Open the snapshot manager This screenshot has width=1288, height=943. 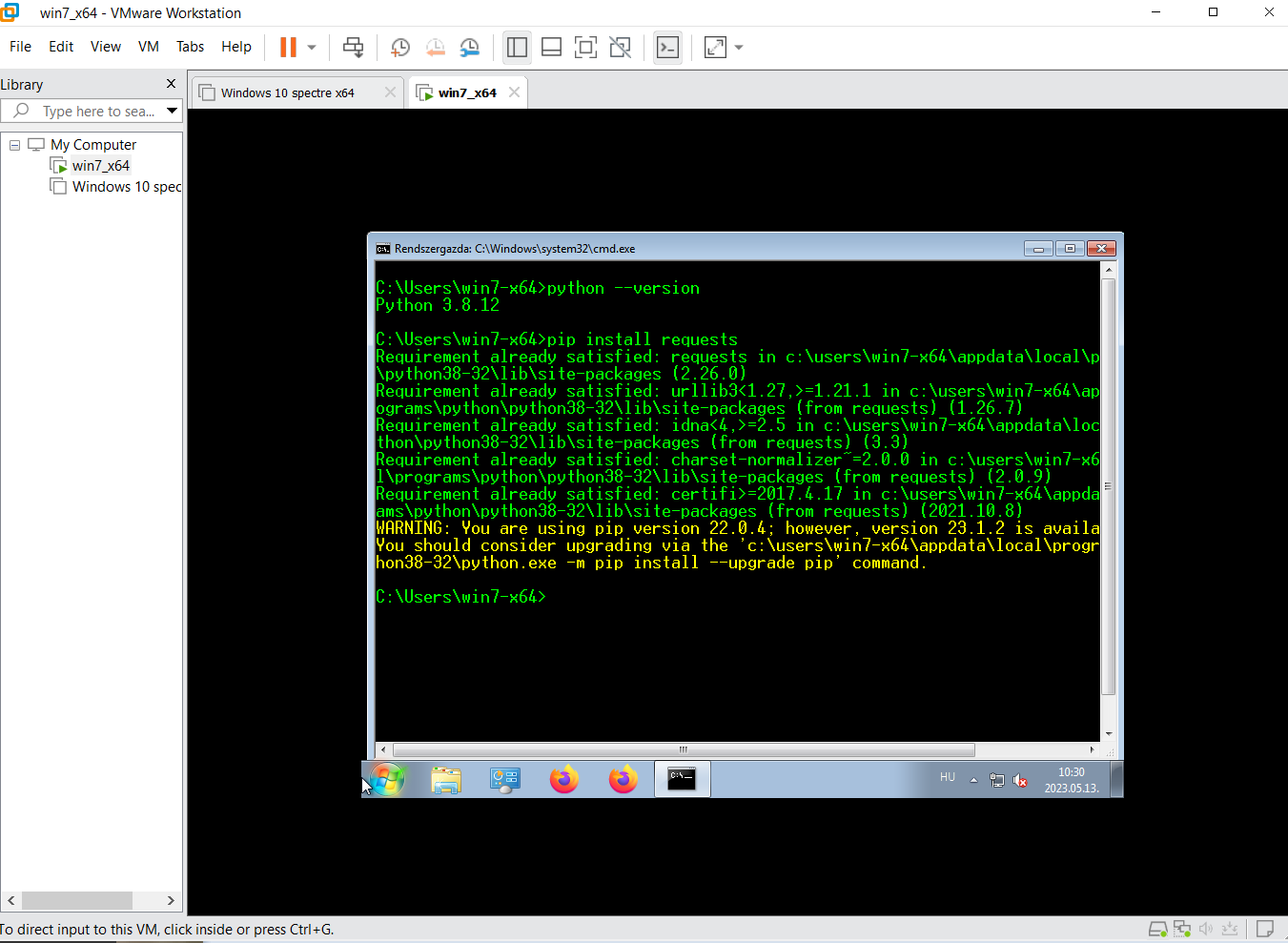(470, 47)
